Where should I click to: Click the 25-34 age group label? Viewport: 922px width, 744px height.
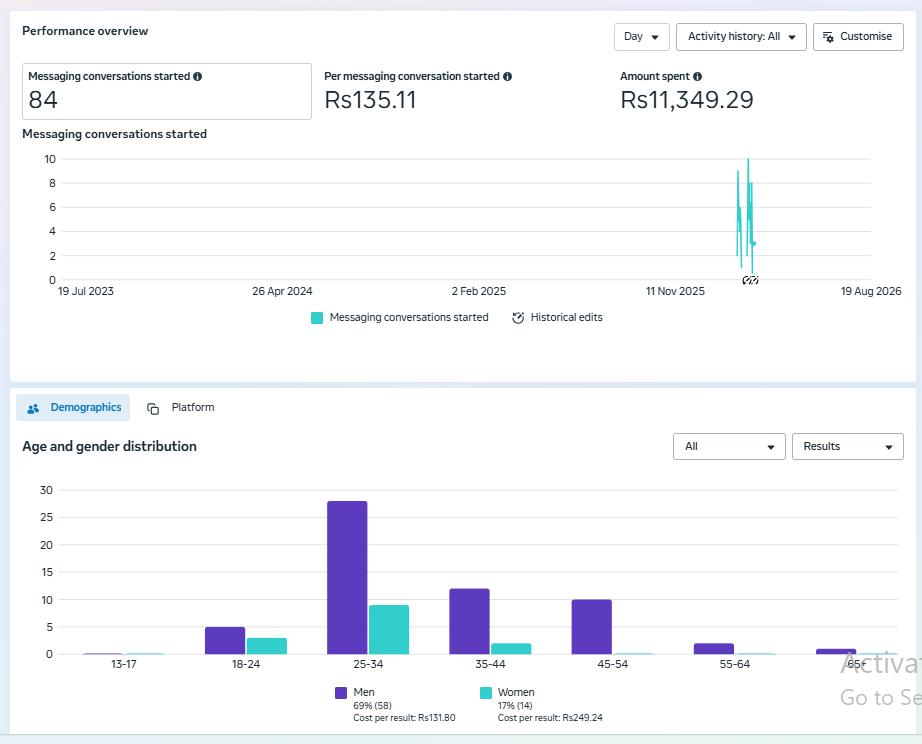[368, 664]
